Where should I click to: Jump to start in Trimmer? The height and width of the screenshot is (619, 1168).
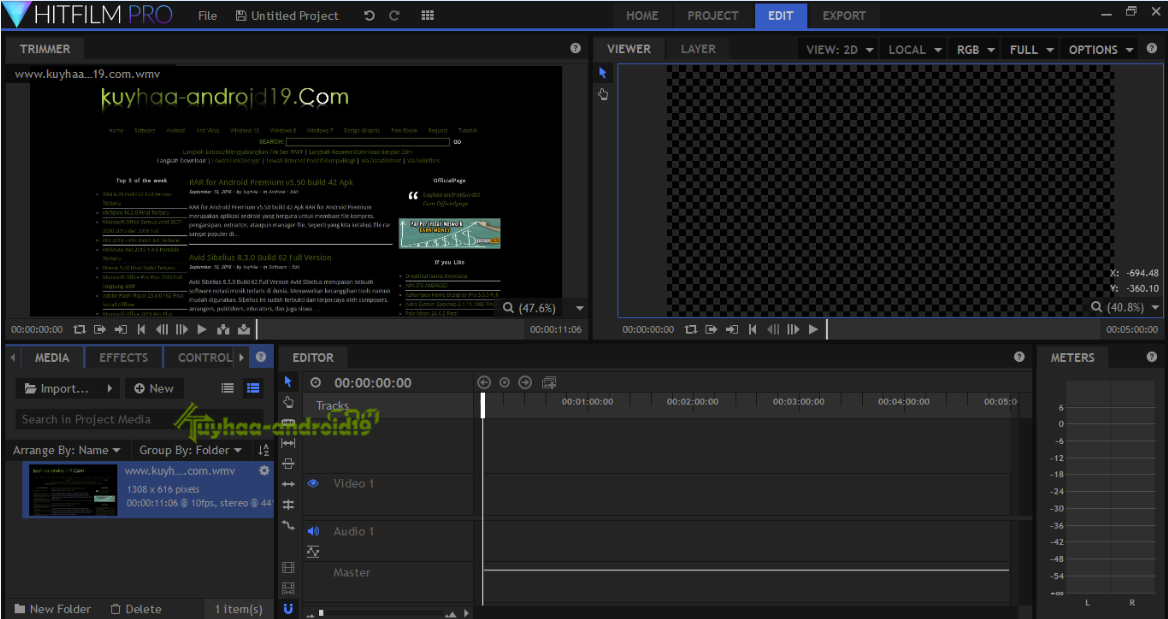[x=141, y=329]
